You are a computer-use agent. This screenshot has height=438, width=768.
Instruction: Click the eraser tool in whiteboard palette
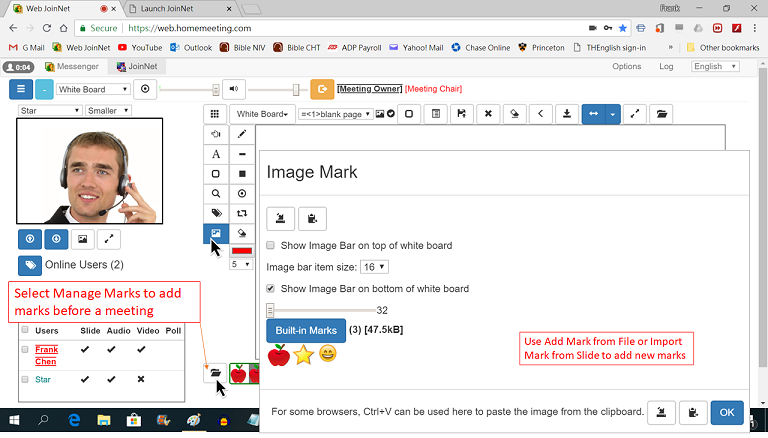point(242,233)
